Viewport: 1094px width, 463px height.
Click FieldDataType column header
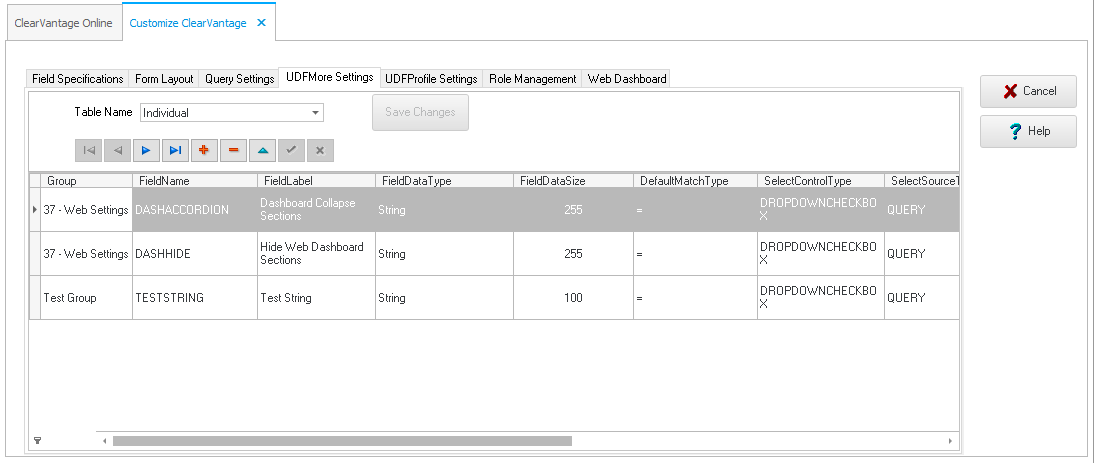[444, 181]
